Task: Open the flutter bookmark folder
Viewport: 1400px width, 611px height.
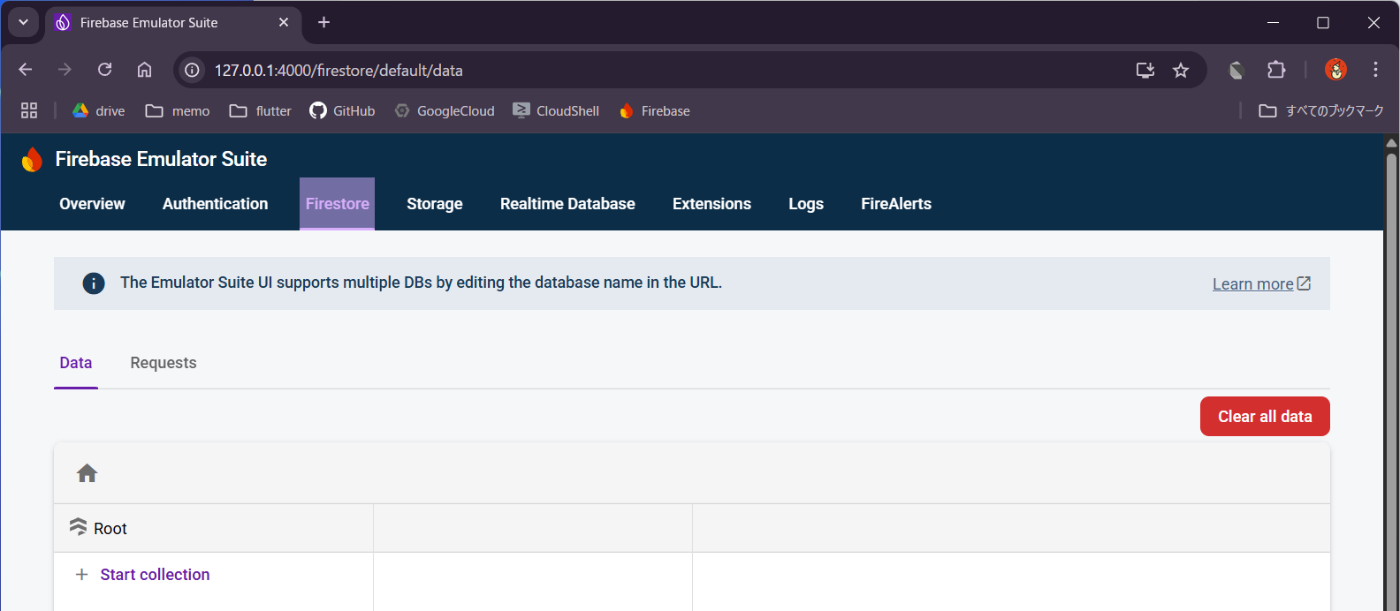Action: (x=260, y=111)
